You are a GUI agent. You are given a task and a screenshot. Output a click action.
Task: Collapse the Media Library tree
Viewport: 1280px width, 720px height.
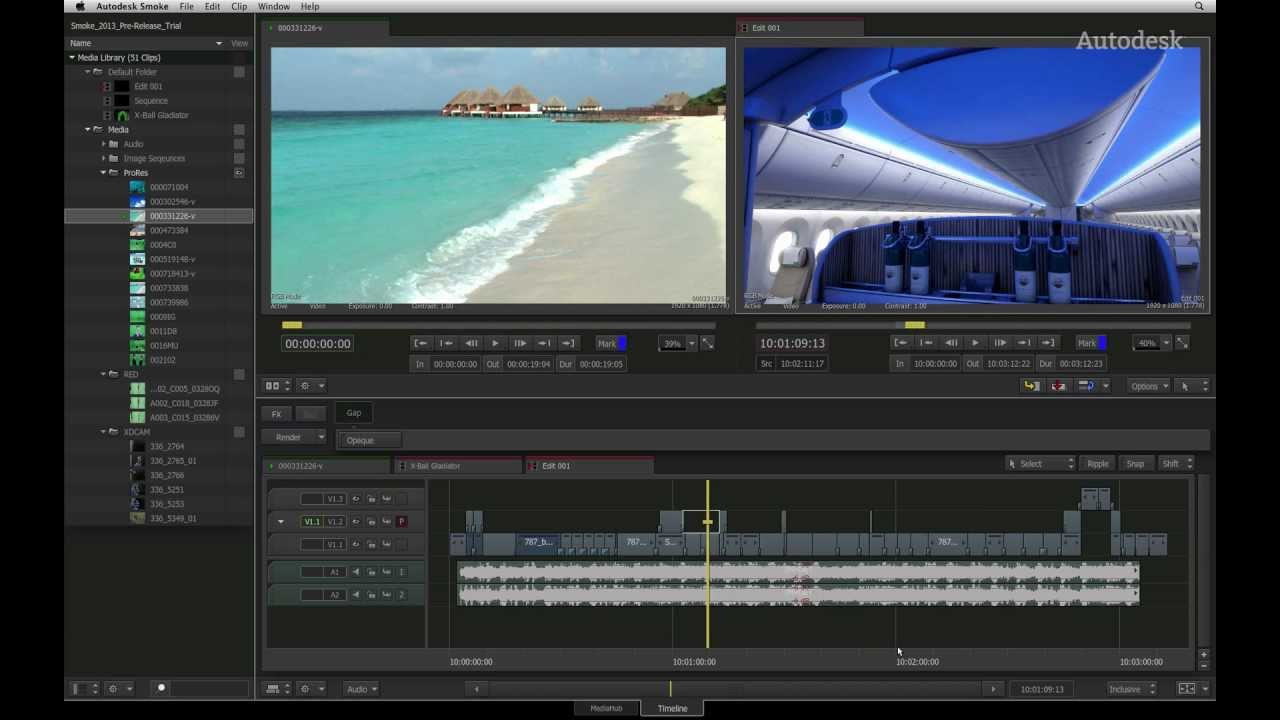[72, 58]
